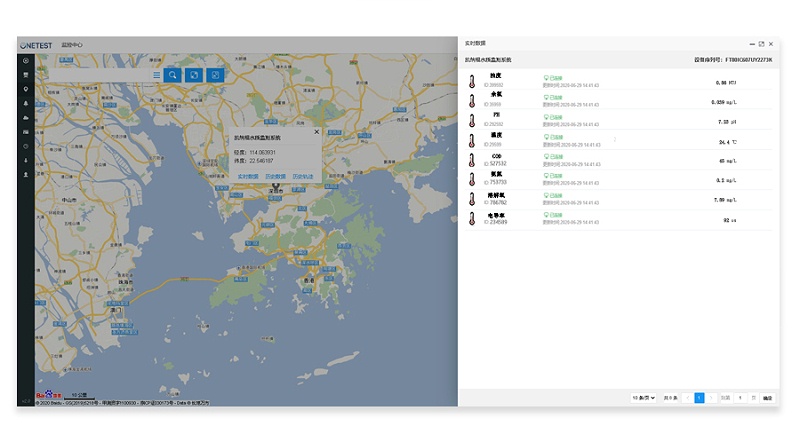Click the ONETEST logo
This screenshot has height=442, width=800.
coord(36,45)
